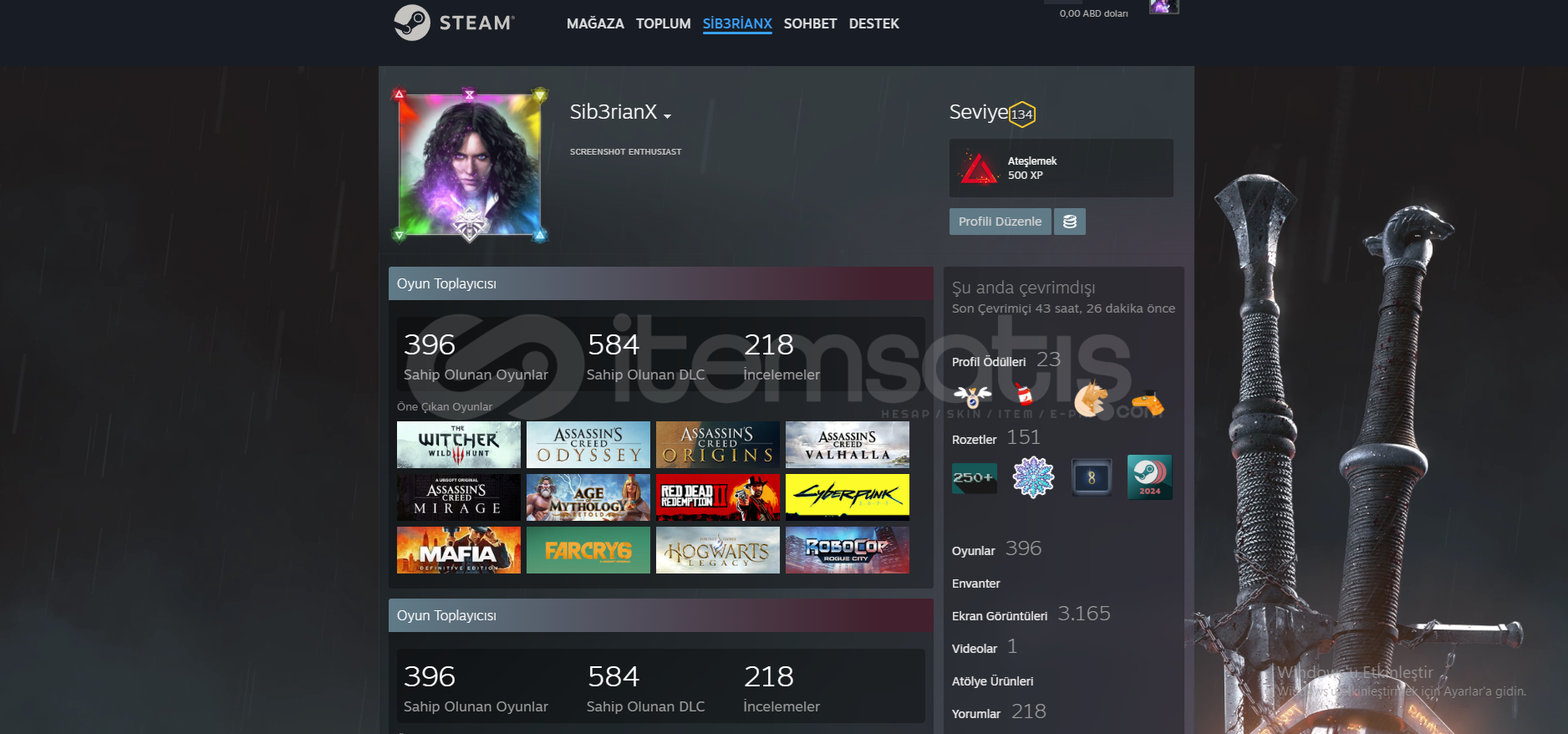Click the snowflake badge icon

tap(1033, 477)
